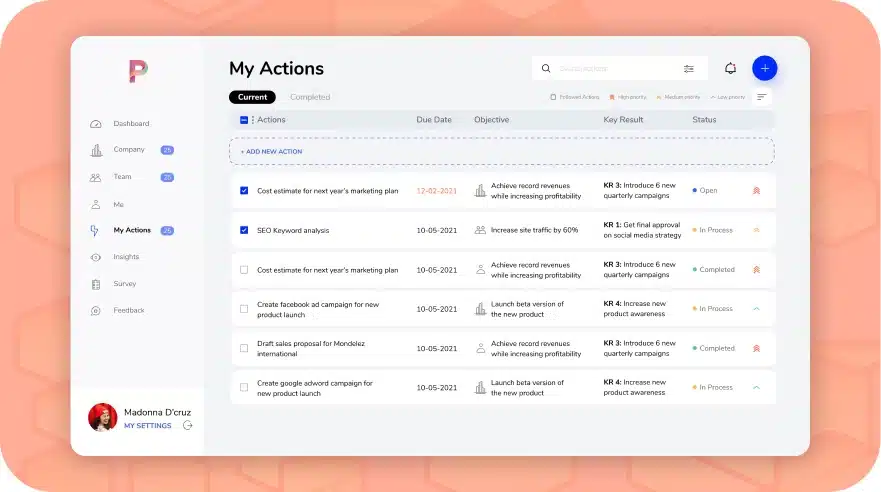The image size is (881, 492).
Task: Open Dashboard from the sidebar
Action: click(x=130, y=124)
